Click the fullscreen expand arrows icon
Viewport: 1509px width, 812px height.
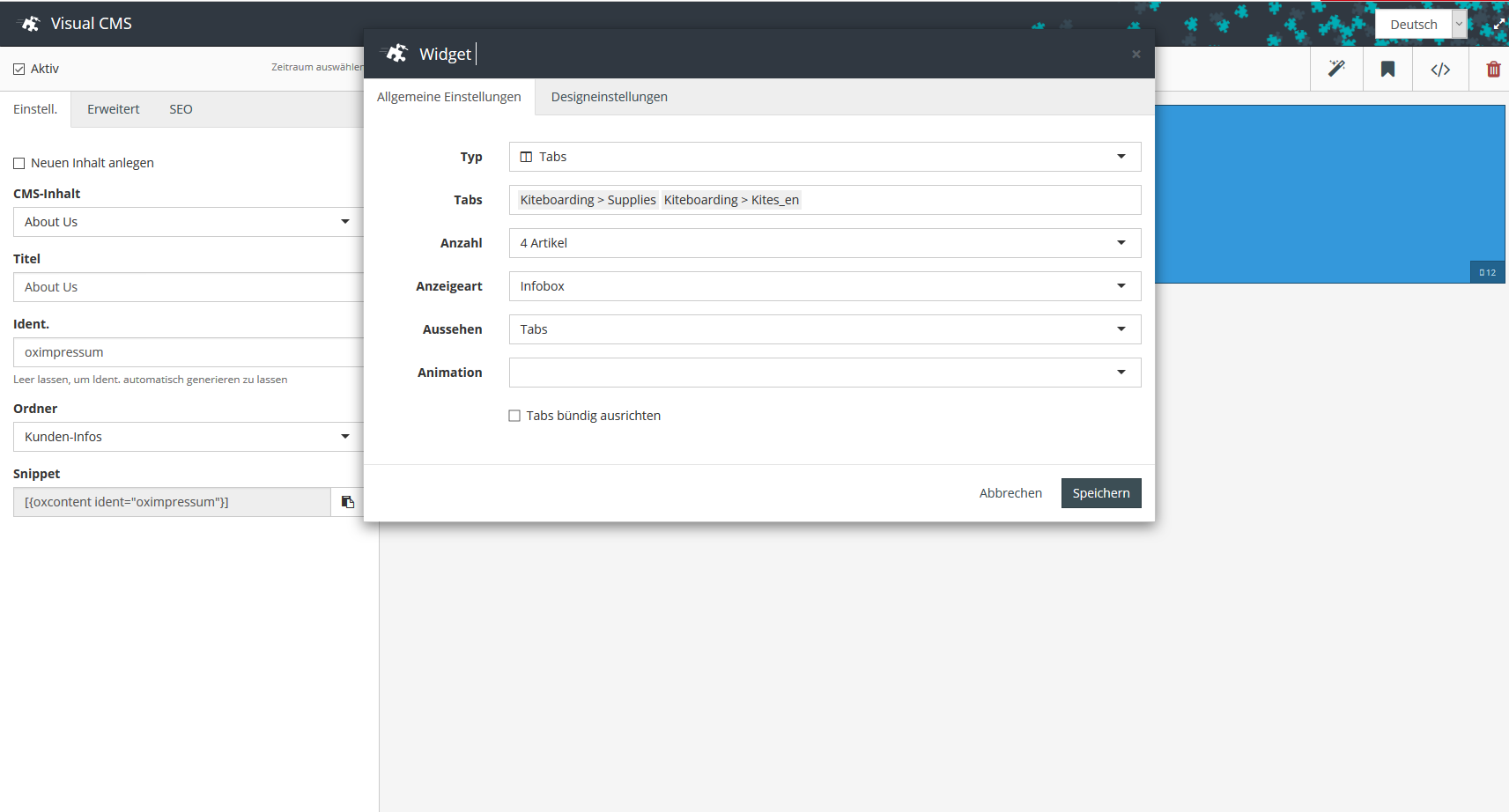click(x=1498, y=25)
